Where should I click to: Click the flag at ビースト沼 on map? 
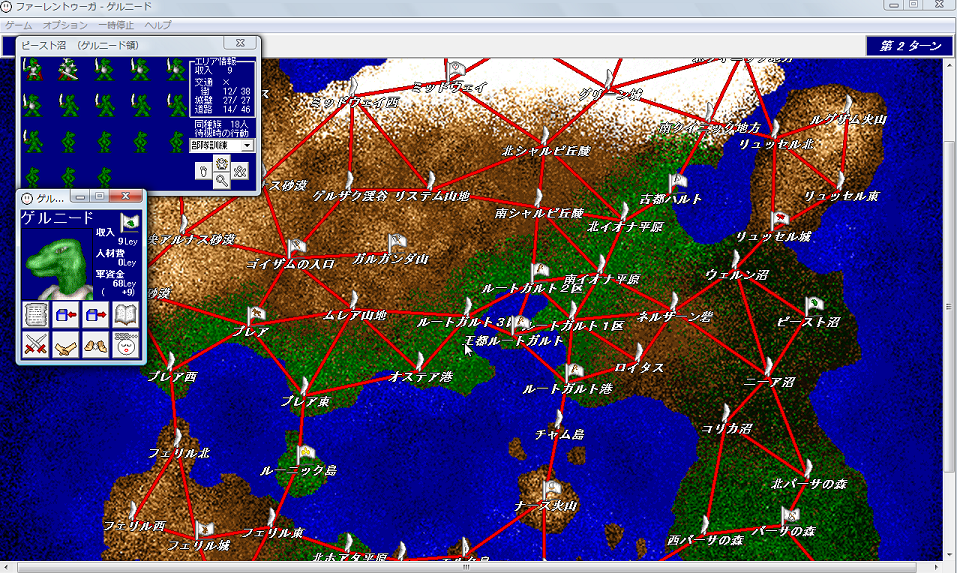tap(814, 305)
